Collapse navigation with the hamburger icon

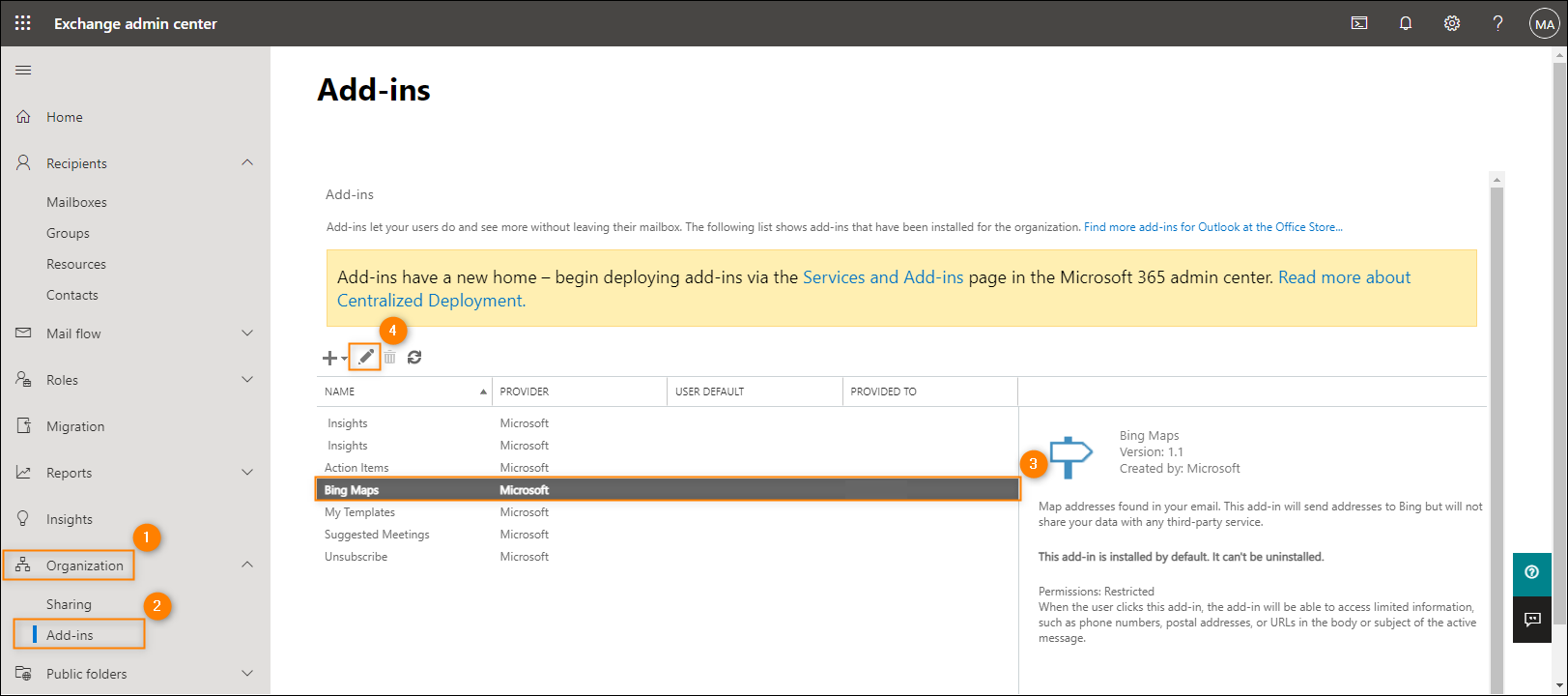[24, 70]
